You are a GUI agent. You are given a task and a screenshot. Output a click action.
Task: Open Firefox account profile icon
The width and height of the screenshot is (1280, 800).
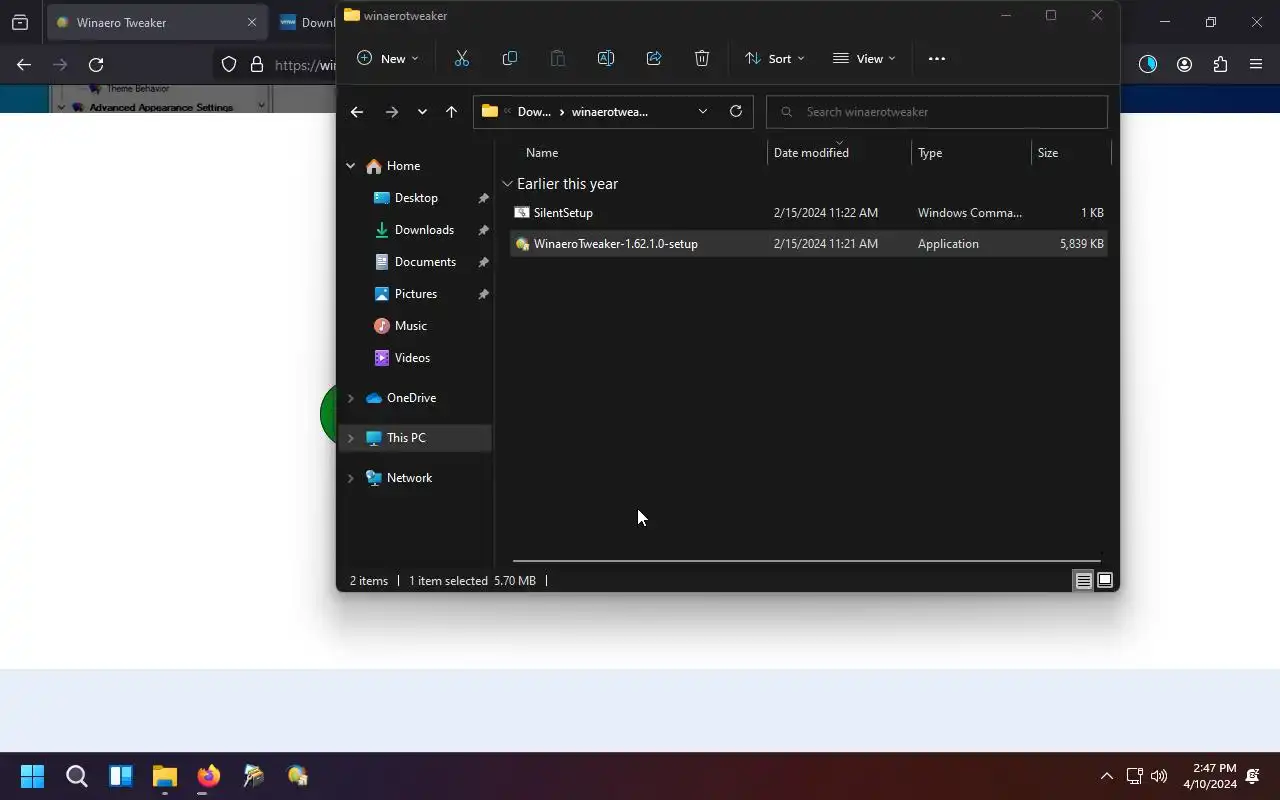pyautogui.click(x=1184, y=65)
